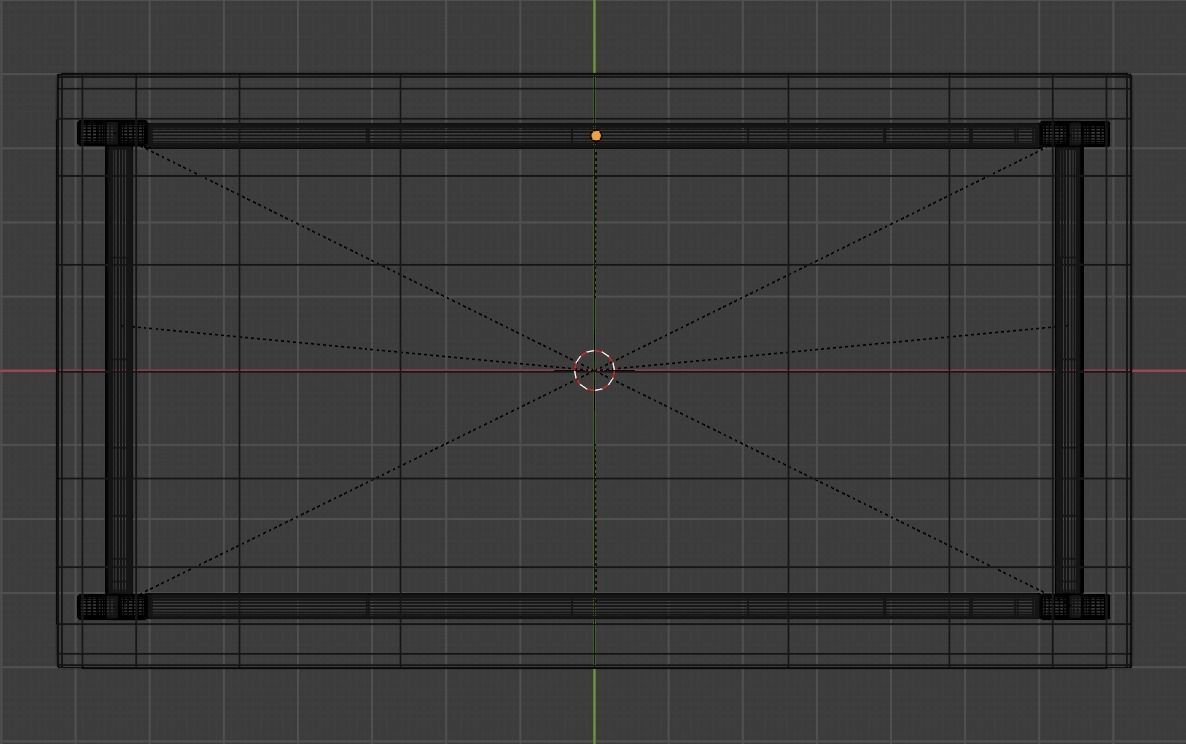Click the red-white dashed 3D cursor circle
The image size is (1186, 744).
(595, 370)
